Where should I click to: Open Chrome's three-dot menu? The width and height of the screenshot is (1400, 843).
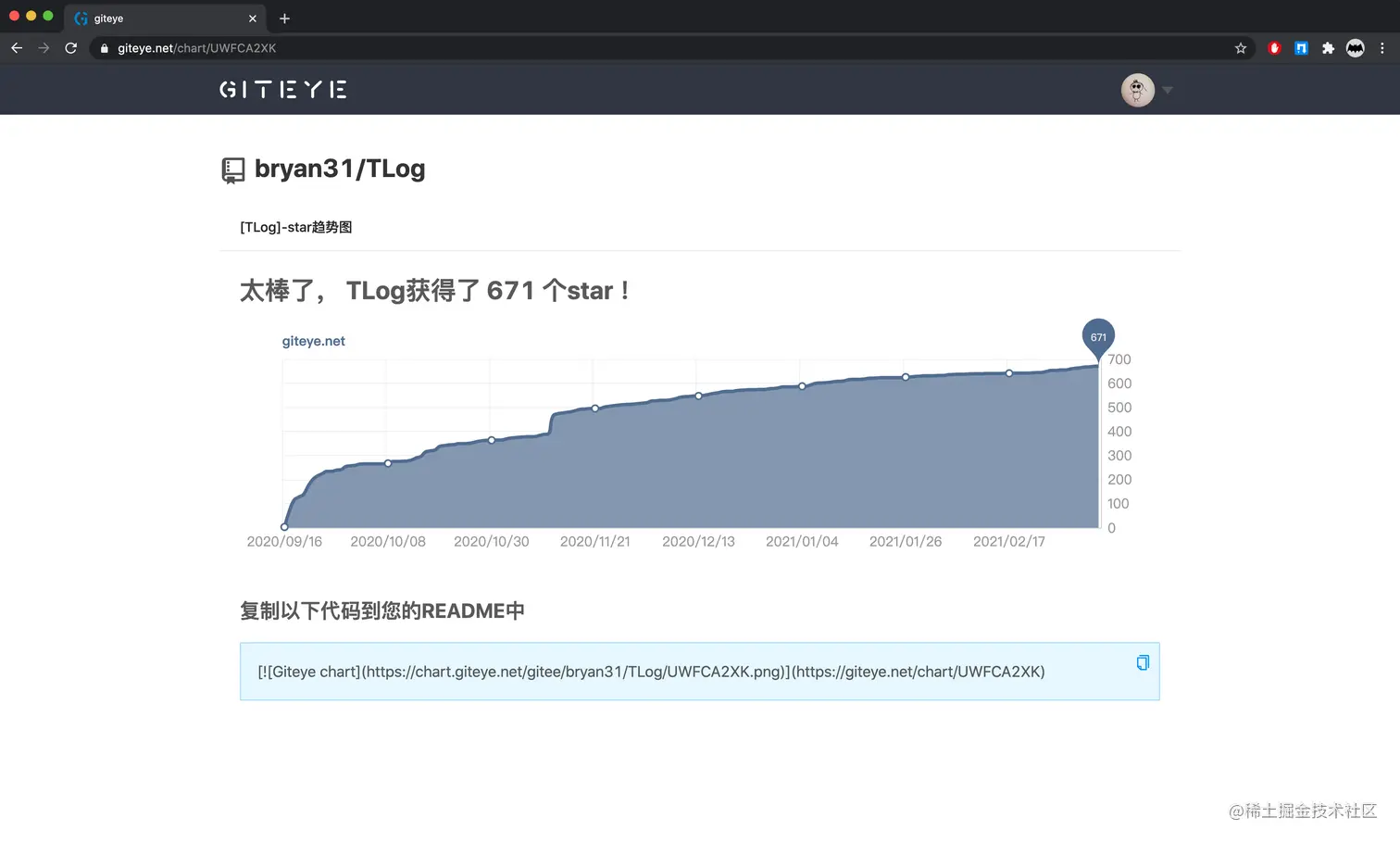(x=1382, y=48)
